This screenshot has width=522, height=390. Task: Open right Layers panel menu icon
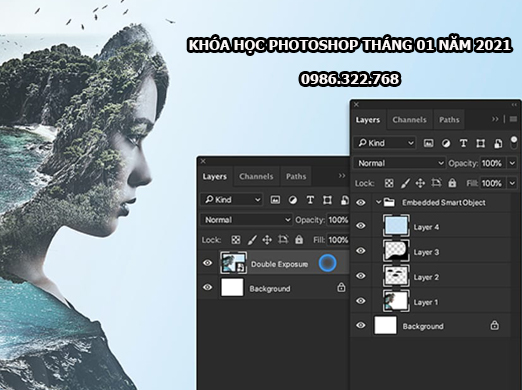tap(513, 119)
